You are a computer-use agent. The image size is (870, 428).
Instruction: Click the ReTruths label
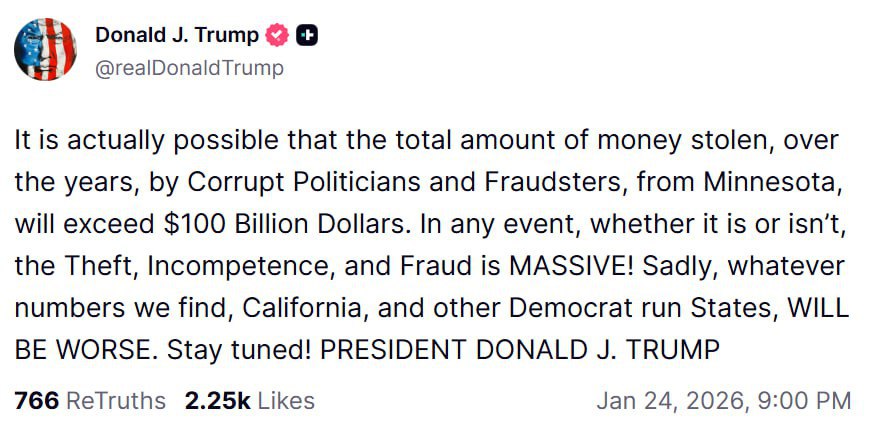click(115, 401)
